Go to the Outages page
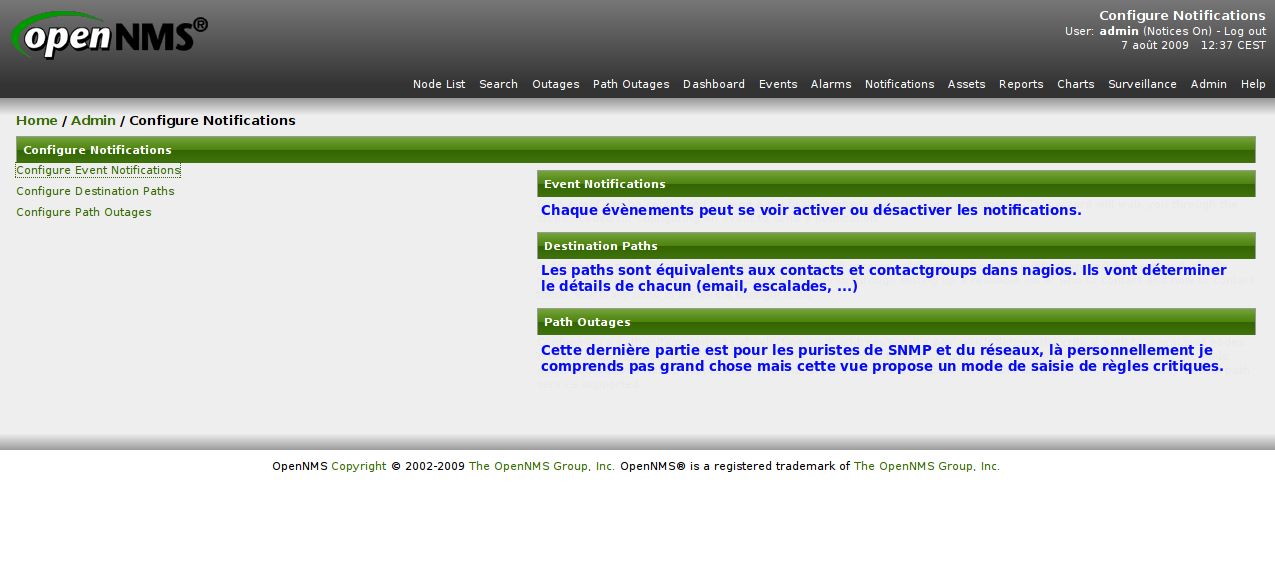This screenshot has width=1275, height=571. pyautogui.click(x=555, y=85)
